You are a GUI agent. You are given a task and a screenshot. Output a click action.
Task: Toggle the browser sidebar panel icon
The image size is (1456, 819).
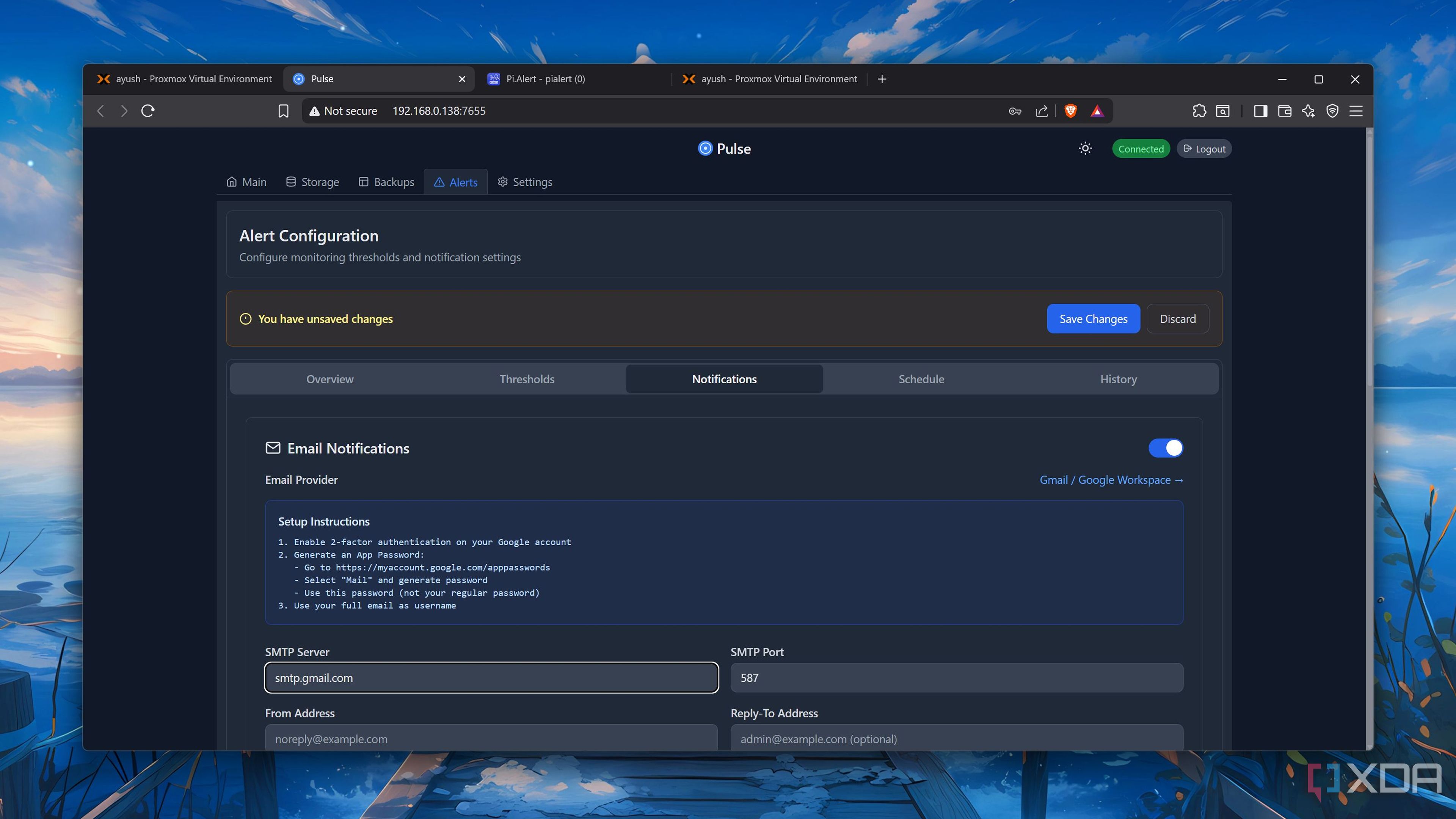[1260, 111]
